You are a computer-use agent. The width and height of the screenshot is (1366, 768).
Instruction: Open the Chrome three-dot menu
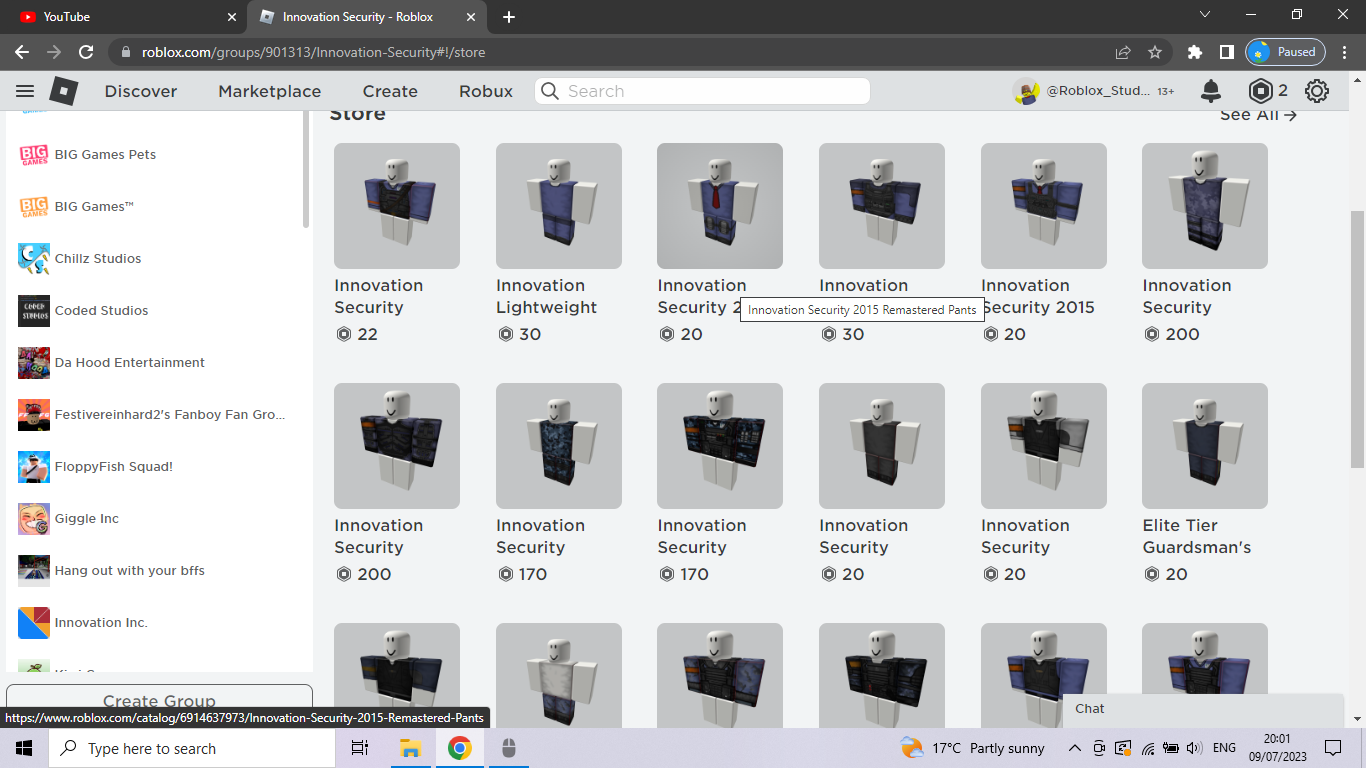[1344, 52]
